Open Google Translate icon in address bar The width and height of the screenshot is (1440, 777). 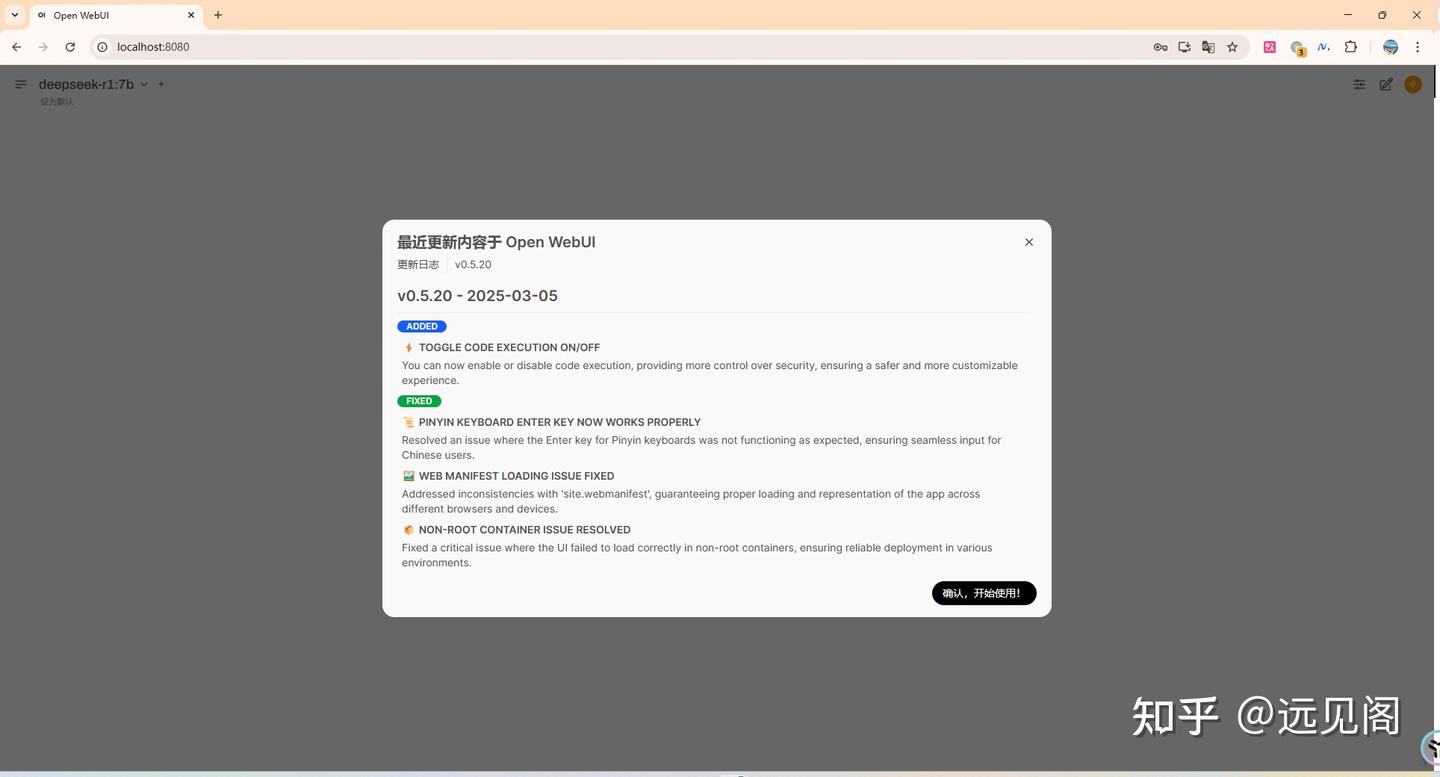pyautogui.click(x=1207, y=46)
